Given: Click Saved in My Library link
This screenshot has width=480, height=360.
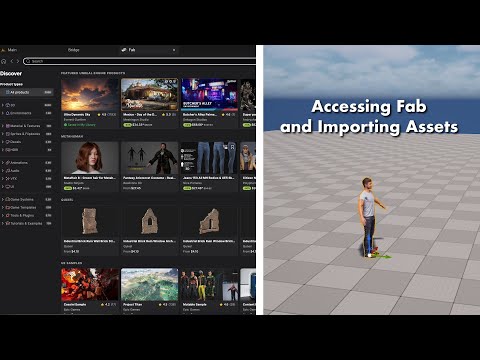Looking at the screenshot, I should click(80, 125).
